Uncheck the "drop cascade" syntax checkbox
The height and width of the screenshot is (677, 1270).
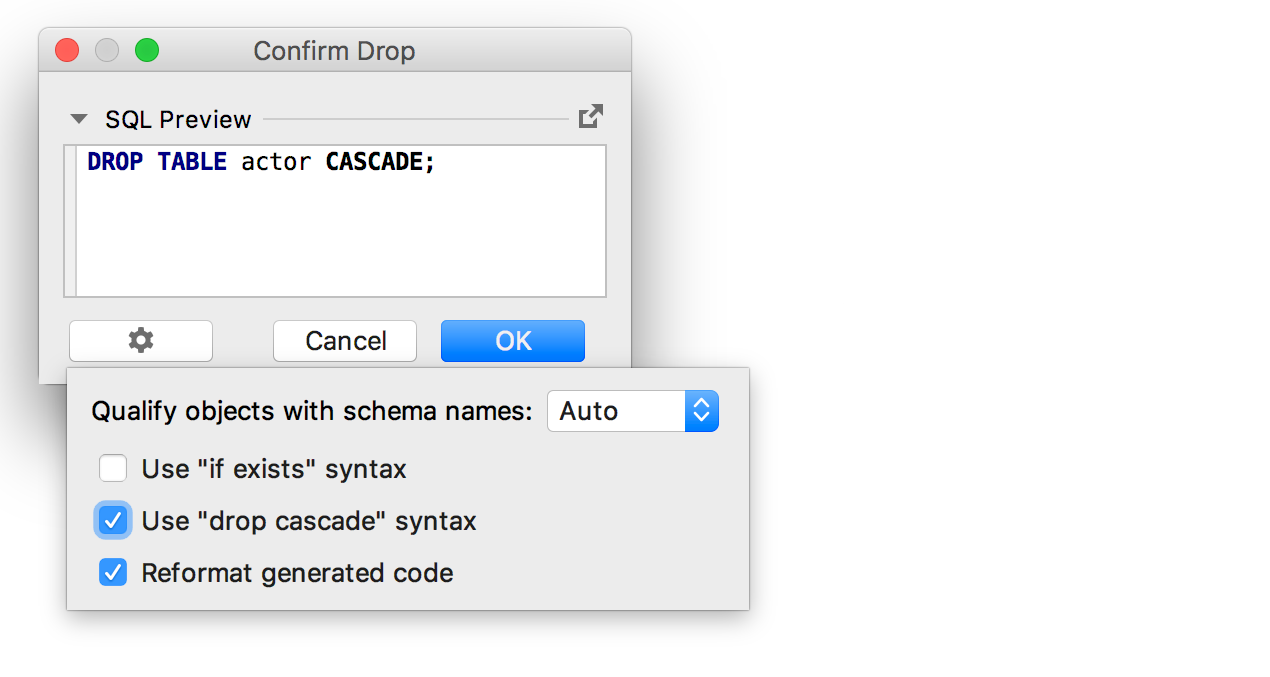point(113,521)
